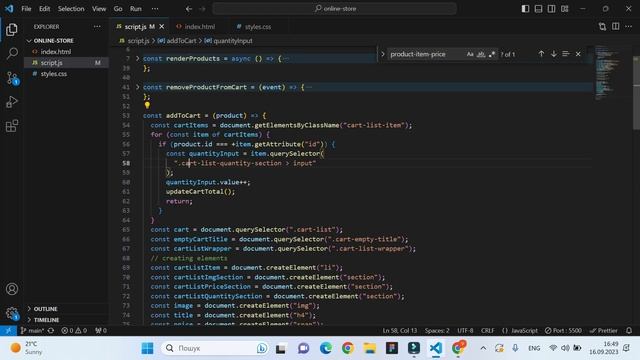The image size is (640, 360).
Task: Toggle the primary side bar visibility
Action: click(525, 9)
